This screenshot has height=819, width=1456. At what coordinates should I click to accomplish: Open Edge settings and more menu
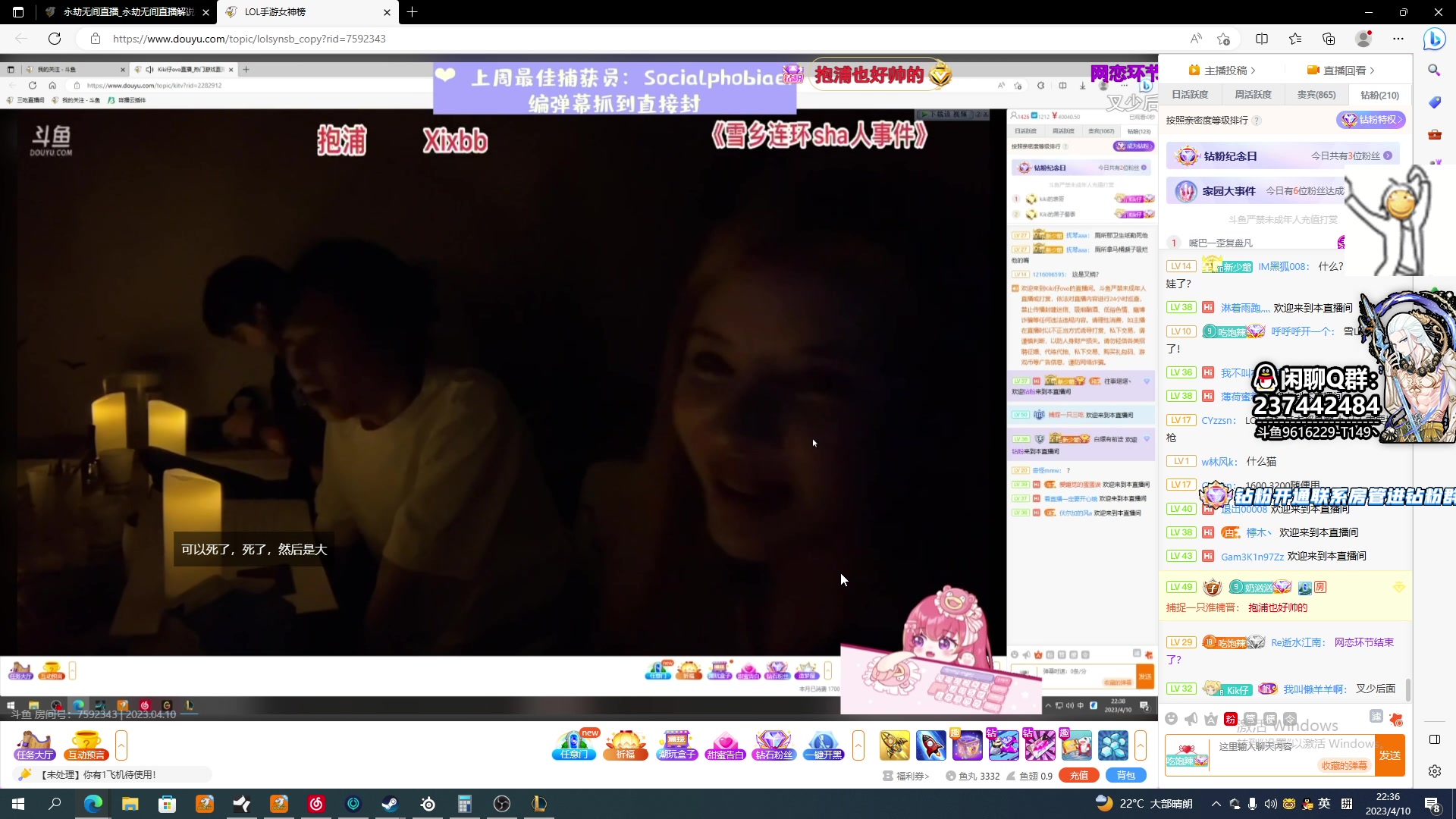pyautogui.click(x=1398, y=39)
